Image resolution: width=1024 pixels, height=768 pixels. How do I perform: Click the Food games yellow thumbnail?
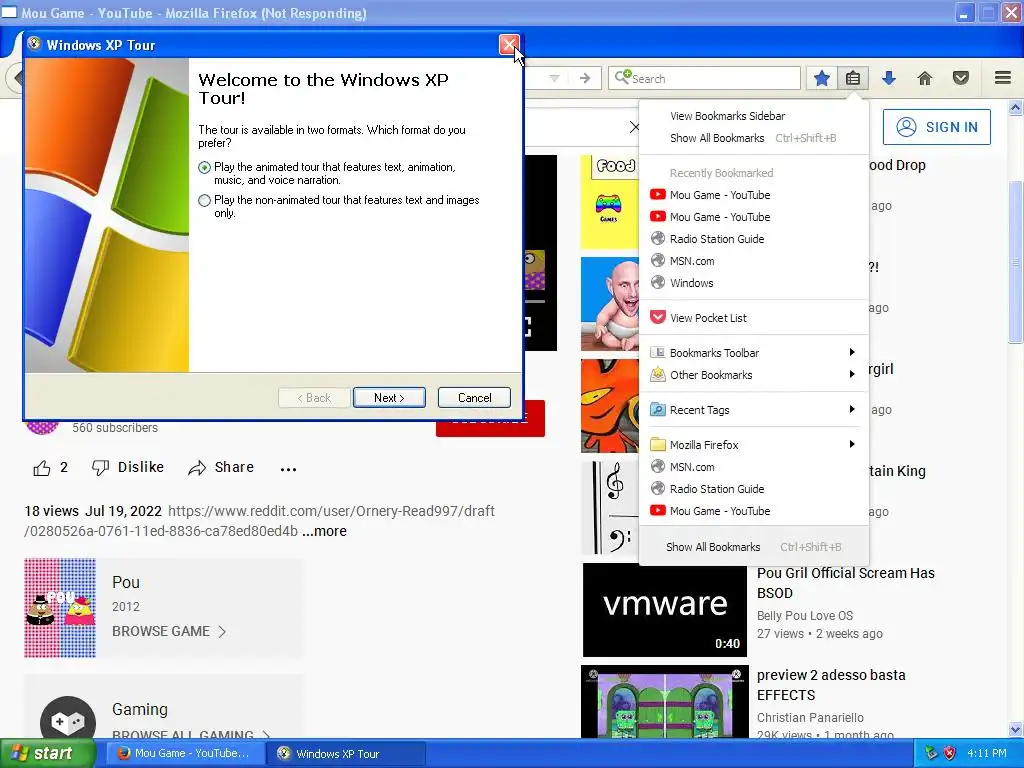610,202
